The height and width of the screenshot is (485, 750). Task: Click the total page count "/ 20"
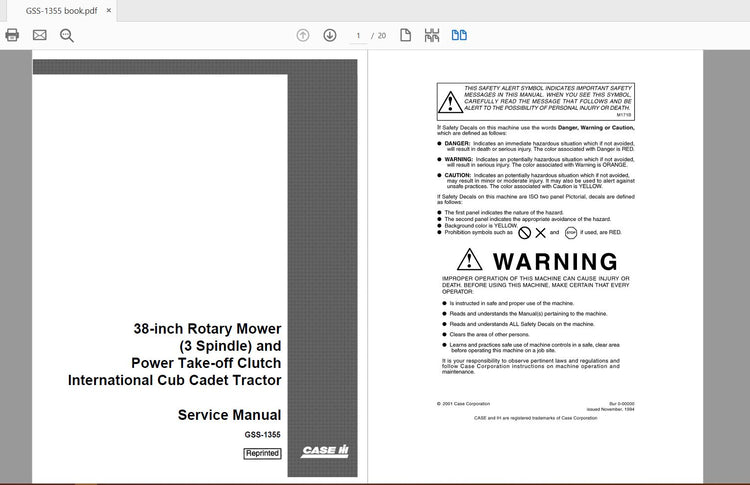coord(378,35)
